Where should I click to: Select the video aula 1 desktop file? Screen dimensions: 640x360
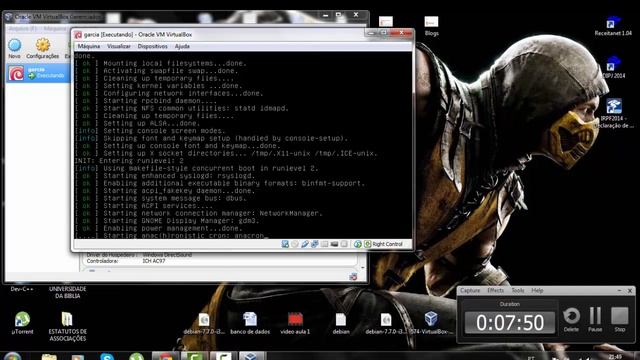(x=295, y=323)
